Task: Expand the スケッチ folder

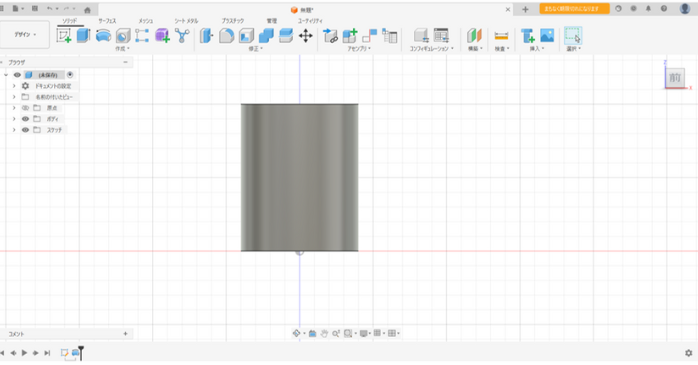Action: tap(14, 130)
